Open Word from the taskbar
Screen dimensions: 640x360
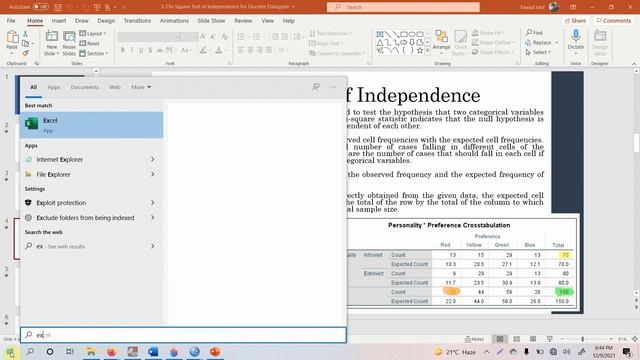click(153, 351)
